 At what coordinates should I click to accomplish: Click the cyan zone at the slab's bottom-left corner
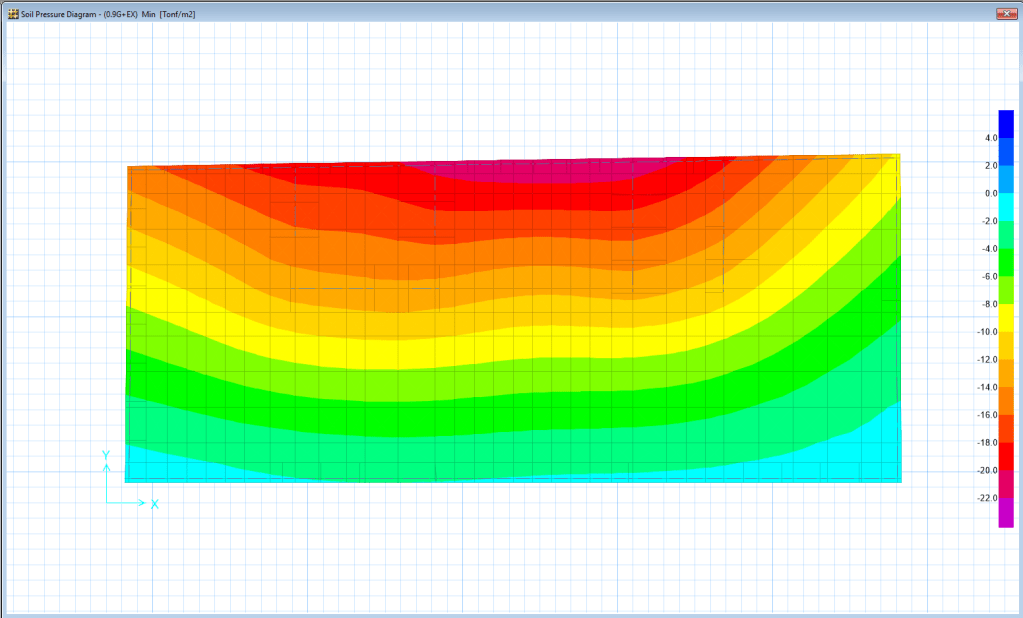click(160, 463)
